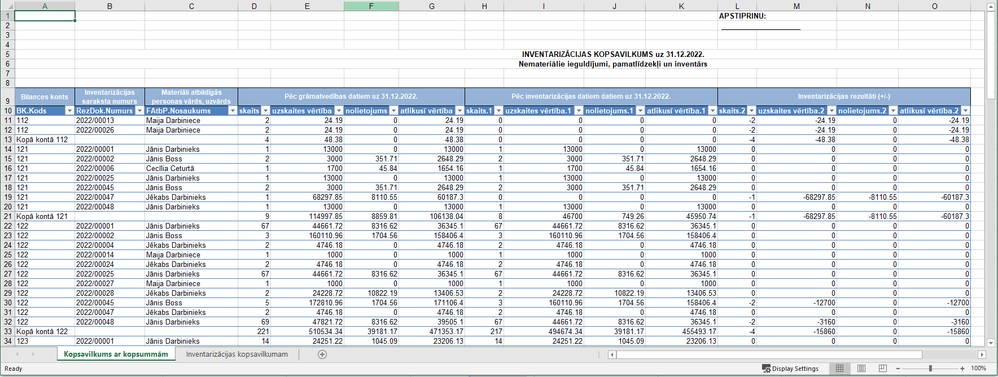Click the Pēc inventarizācijas datiem header cell

pos(591,97)
